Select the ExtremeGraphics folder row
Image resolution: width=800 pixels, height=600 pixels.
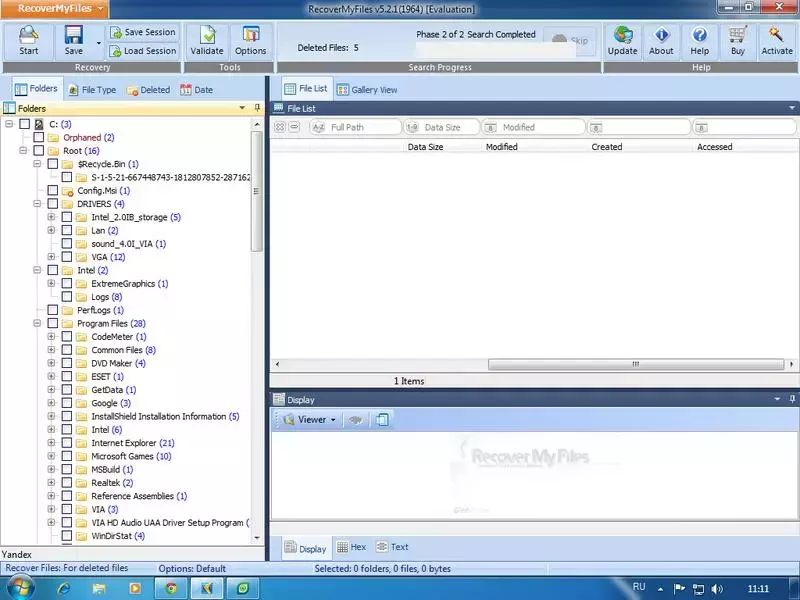point(130,283)
